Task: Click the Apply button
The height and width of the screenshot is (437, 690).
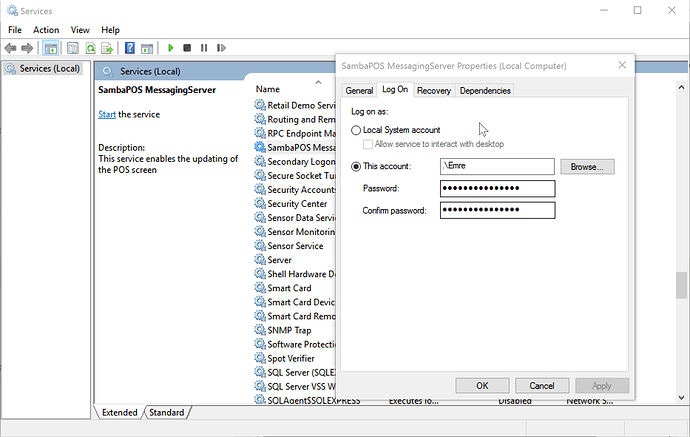Action: click(602, 386)
